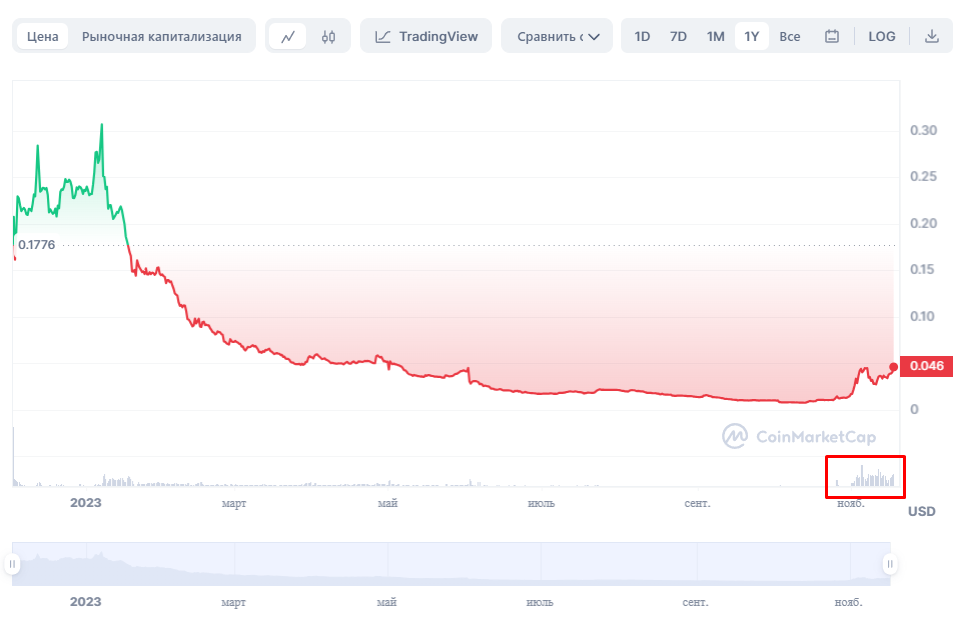The width and height of the screenshot is (956, 617).
Task: Expand the Сравнить с dropdown
Action: coord(557,37)
